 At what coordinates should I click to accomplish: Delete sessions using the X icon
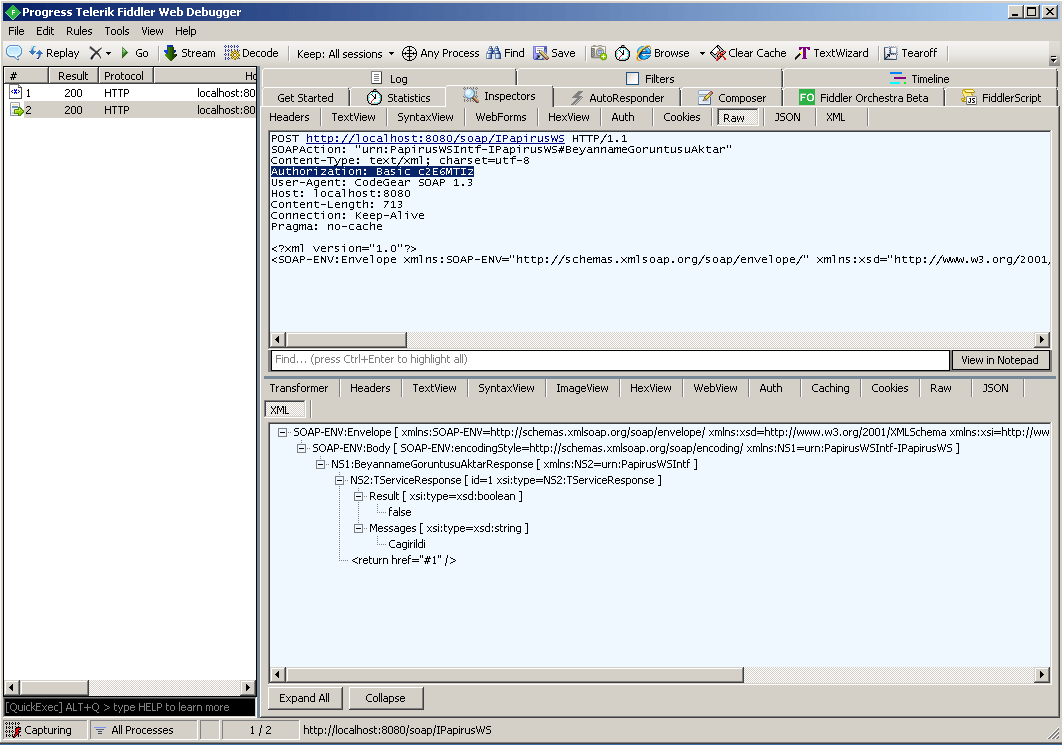click(97, 53)
